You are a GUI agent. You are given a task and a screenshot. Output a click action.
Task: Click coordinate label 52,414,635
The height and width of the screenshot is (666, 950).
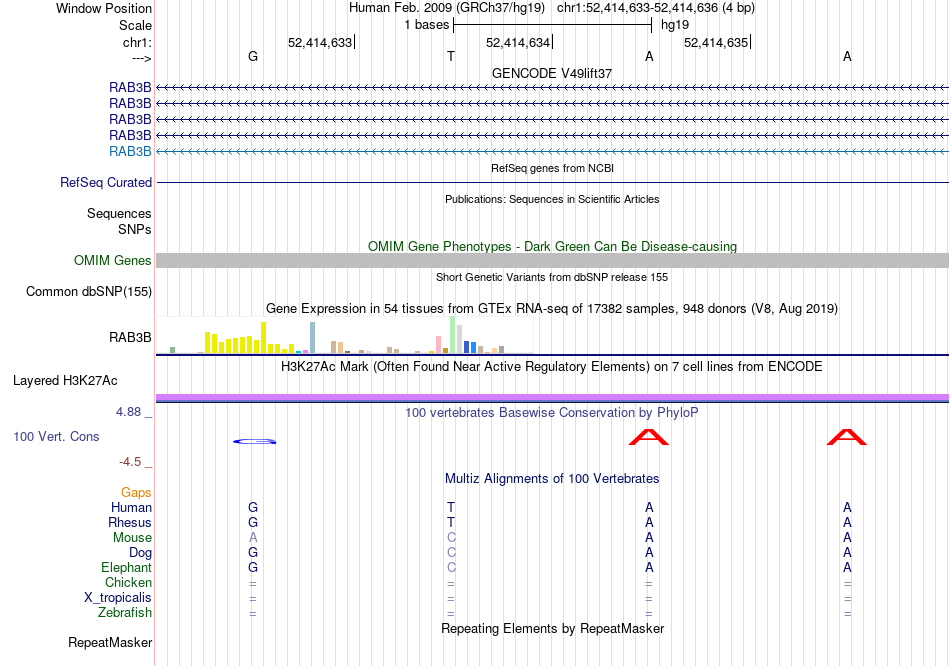[x=716, y=42]
